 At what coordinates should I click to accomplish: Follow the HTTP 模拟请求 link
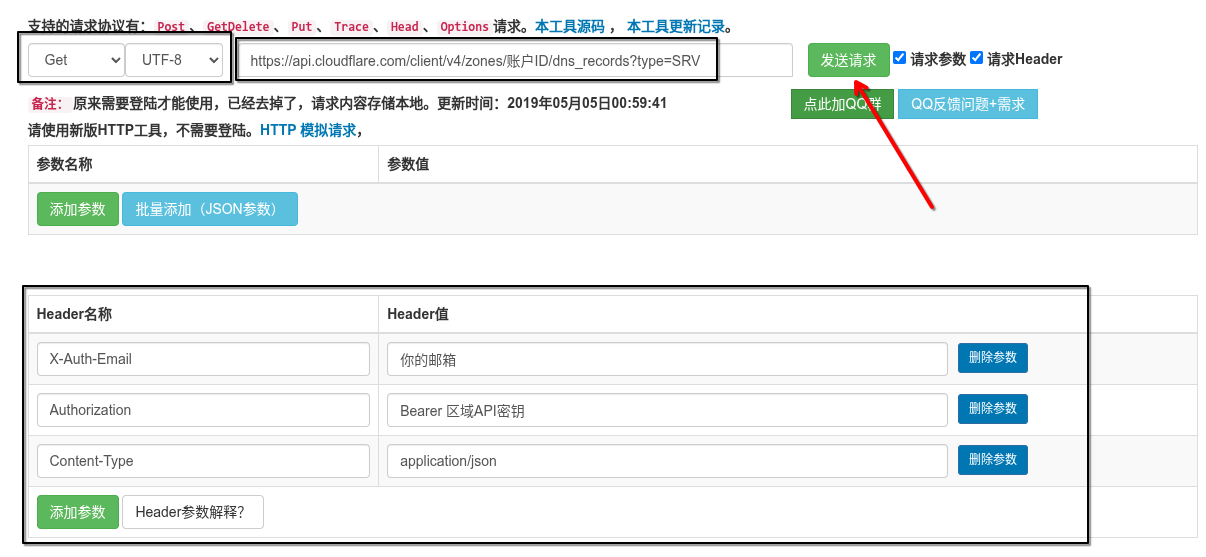point(307,130)
